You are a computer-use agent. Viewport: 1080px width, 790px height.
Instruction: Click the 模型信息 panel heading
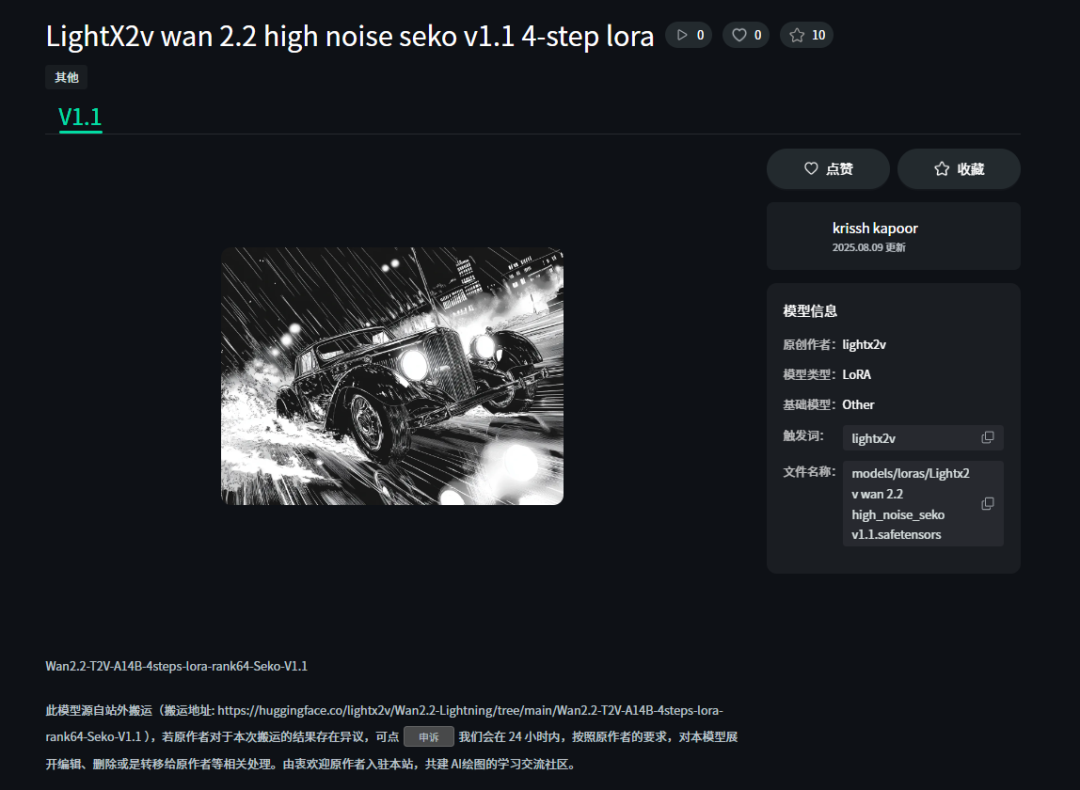click(810, 311)
